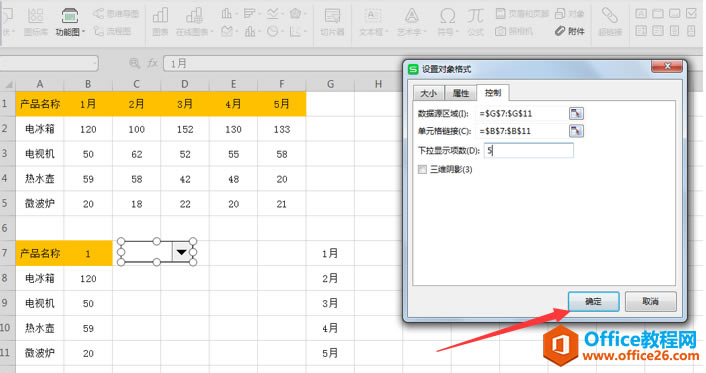Open the 艺术字 WordArt menu
This screenshot has width=706, height=373.
click(x=411, y=22)
